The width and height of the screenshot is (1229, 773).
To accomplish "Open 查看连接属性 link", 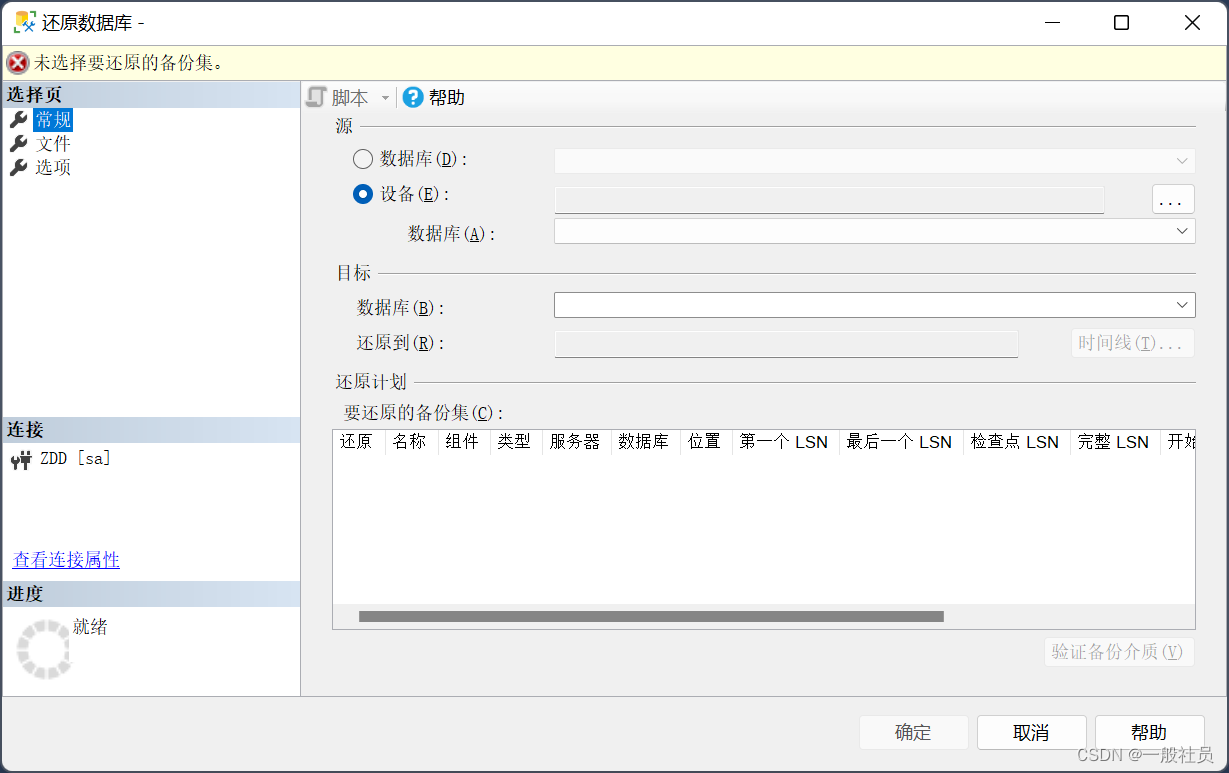I will [x=66, y=560].
